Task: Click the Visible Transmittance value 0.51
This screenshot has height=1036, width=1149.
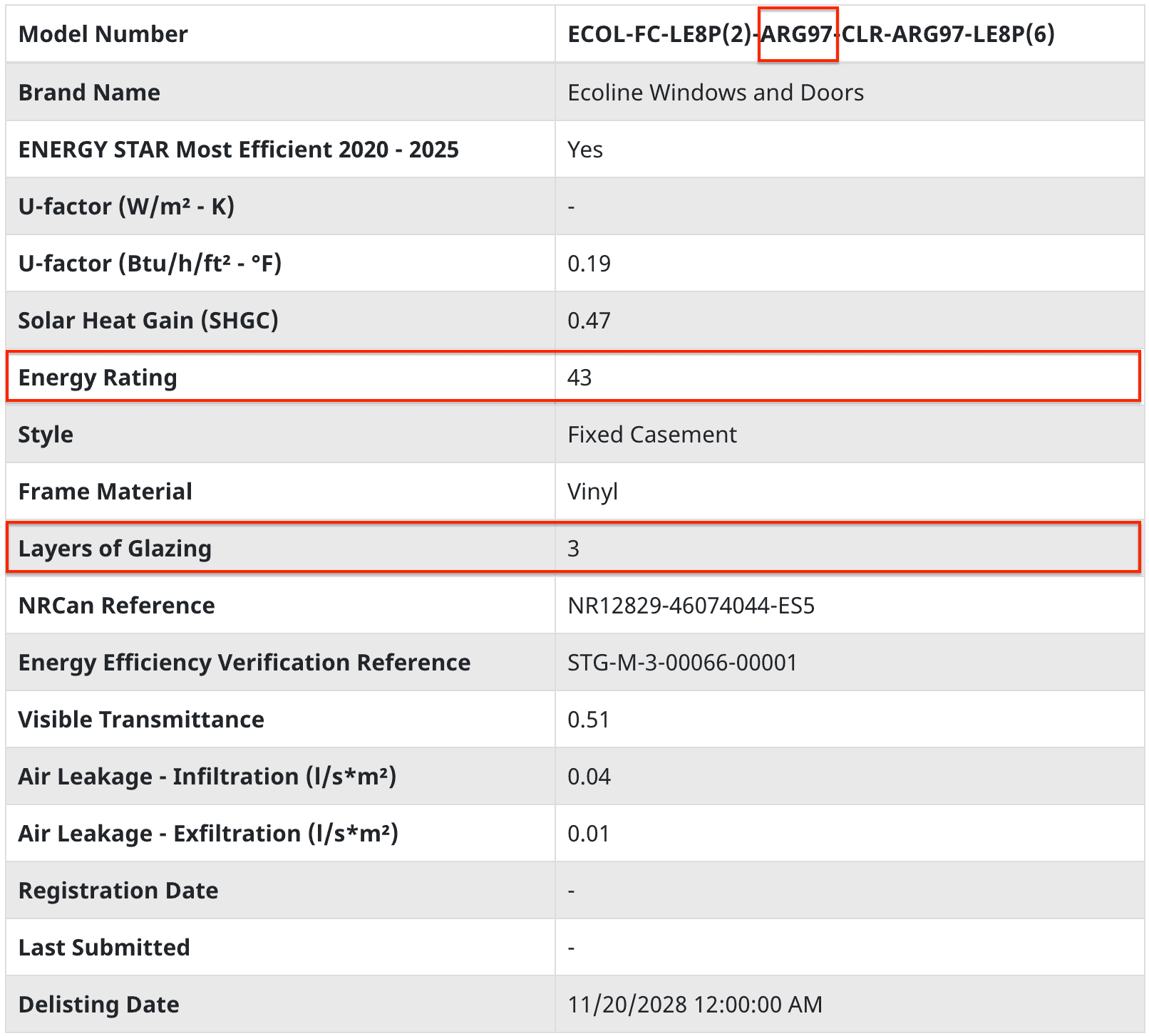Action: (x=588, y=720)
